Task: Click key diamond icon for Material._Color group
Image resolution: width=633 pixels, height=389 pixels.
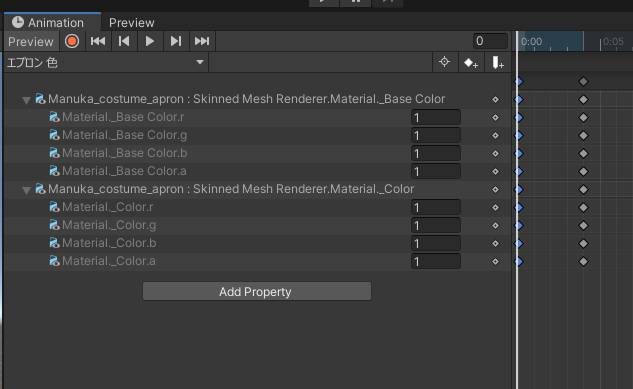Action: coord(495,190)
